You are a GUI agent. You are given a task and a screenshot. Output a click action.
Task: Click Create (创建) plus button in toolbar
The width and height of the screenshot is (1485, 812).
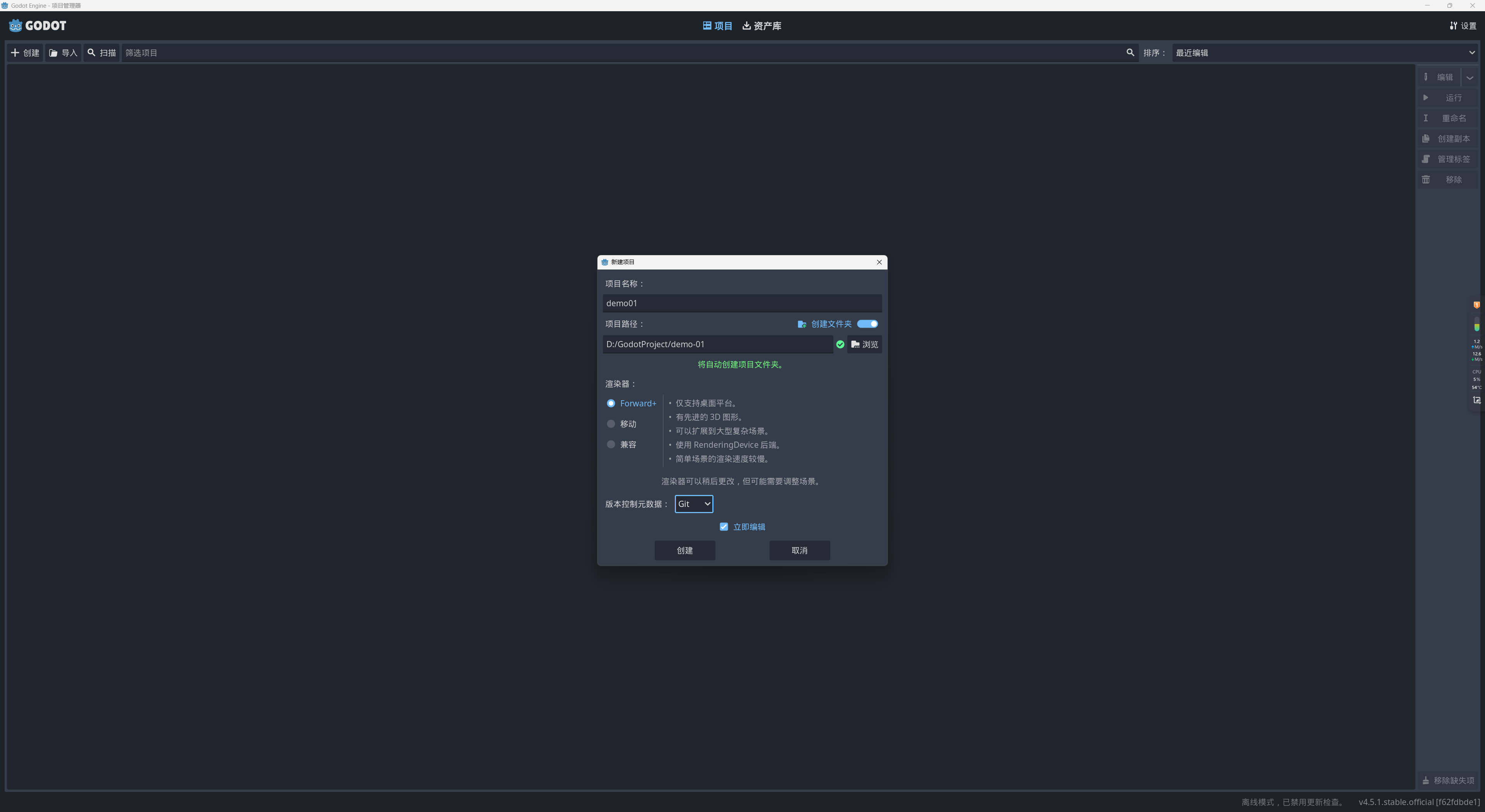click(26, 53)
